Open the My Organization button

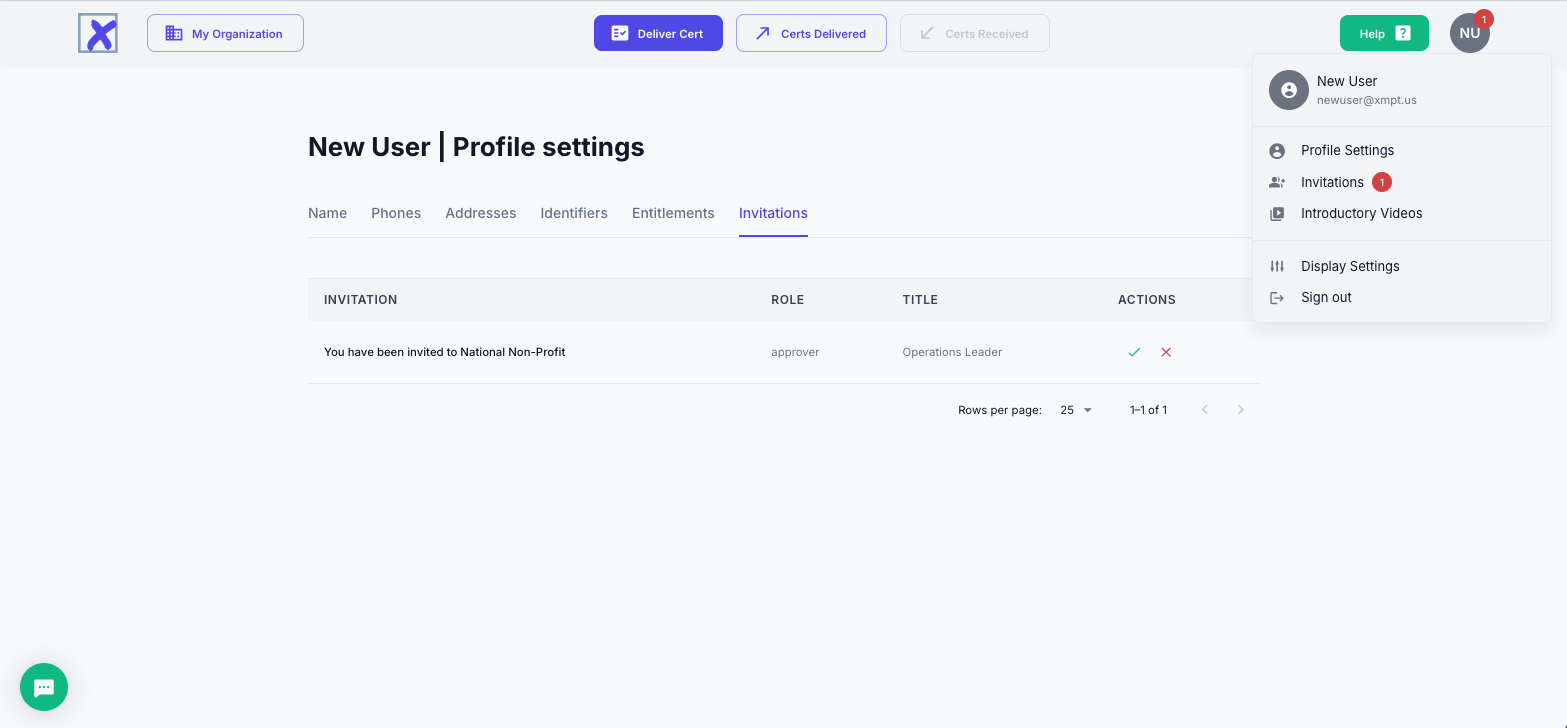click(x=225, y=33)
